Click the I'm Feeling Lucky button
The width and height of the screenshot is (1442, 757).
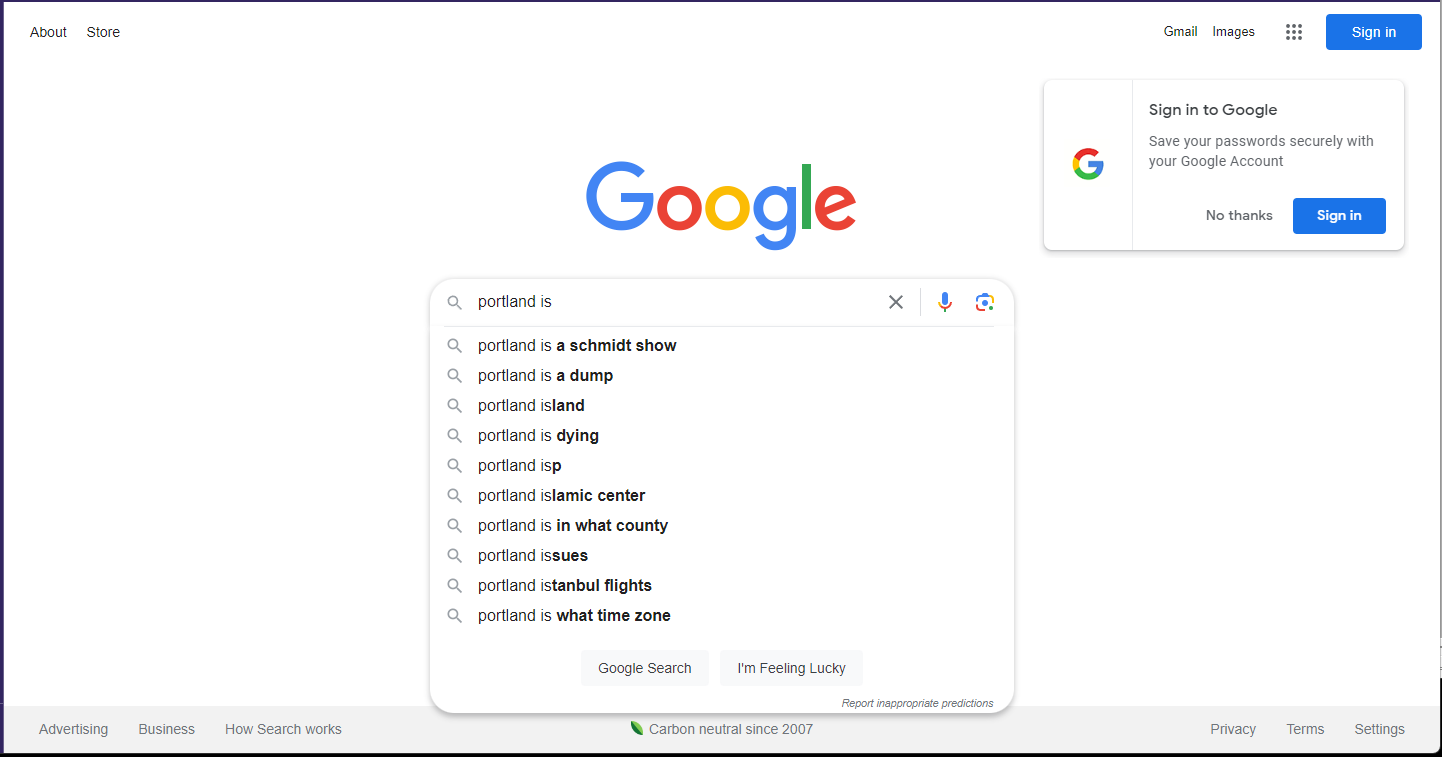pyautogui.click(x=791, y=668)
